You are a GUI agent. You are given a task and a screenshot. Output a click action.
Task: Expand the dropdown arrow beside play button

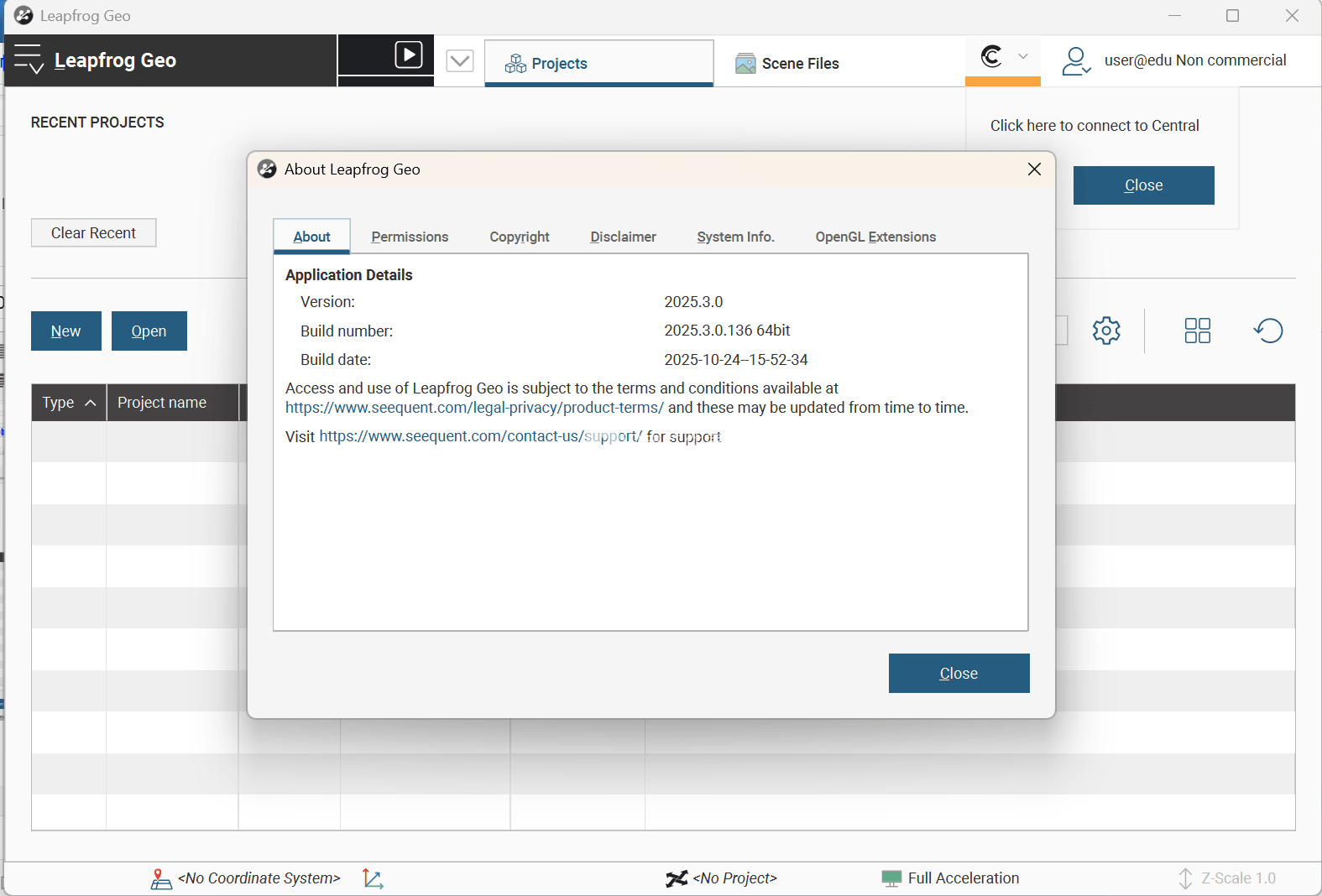point(460,60)
